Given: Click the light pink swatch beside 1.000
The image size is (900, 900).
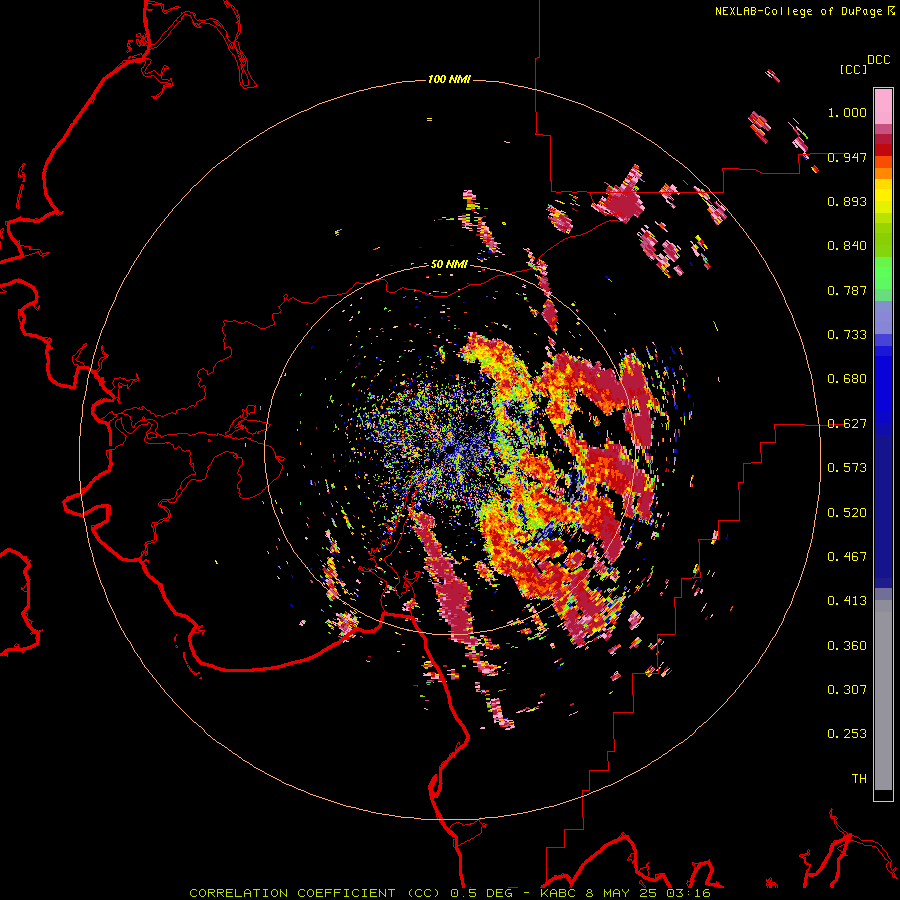Looking at the screenshot, I should click(883, 107).
